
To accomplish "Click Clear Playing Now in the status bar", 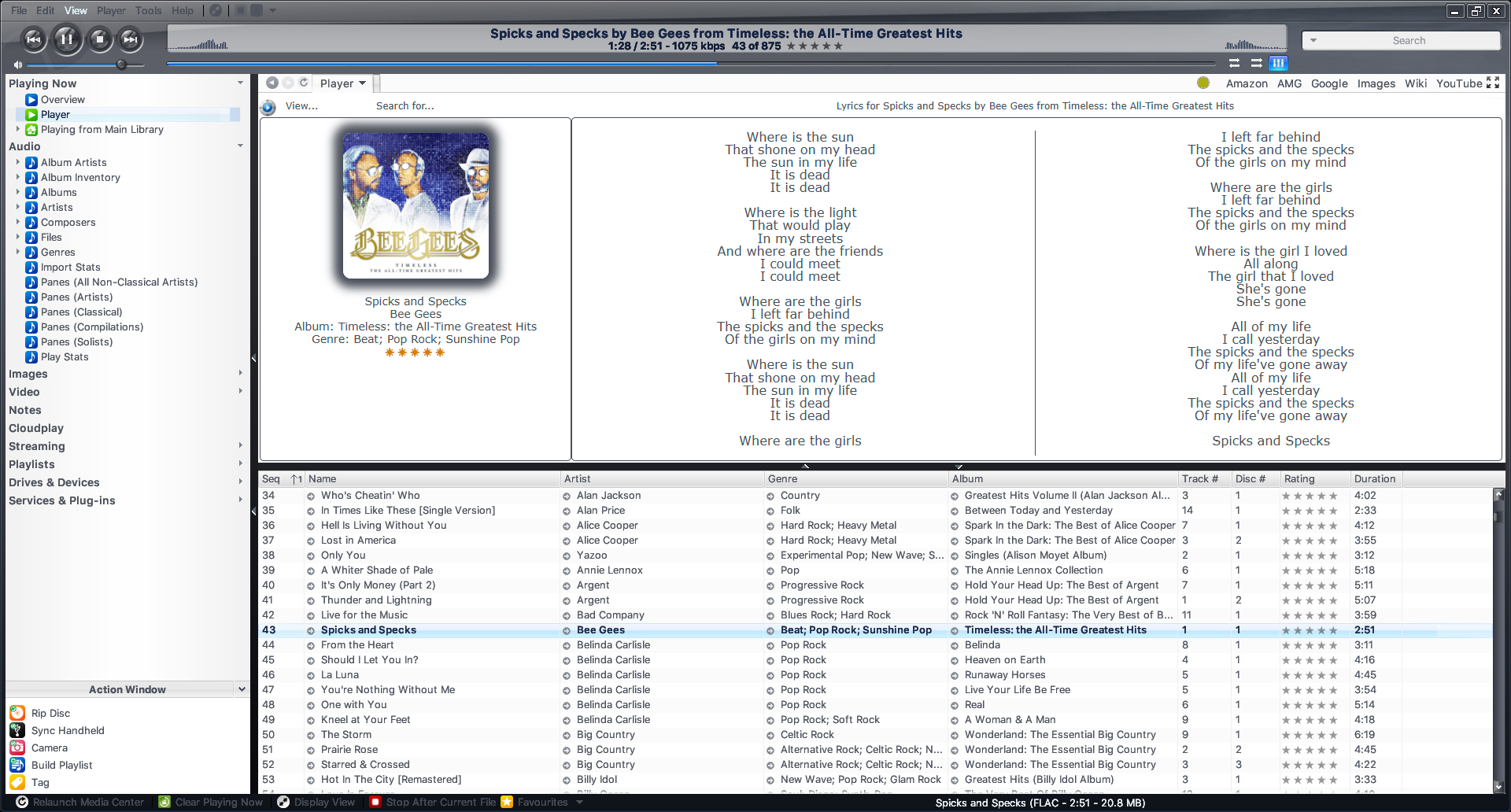I will point(211,803).
